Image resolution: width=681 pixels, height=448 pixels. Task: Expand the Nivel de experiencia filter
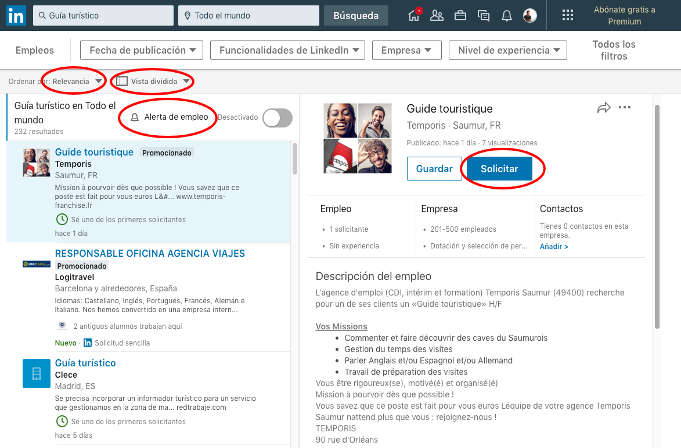[507, 50]
